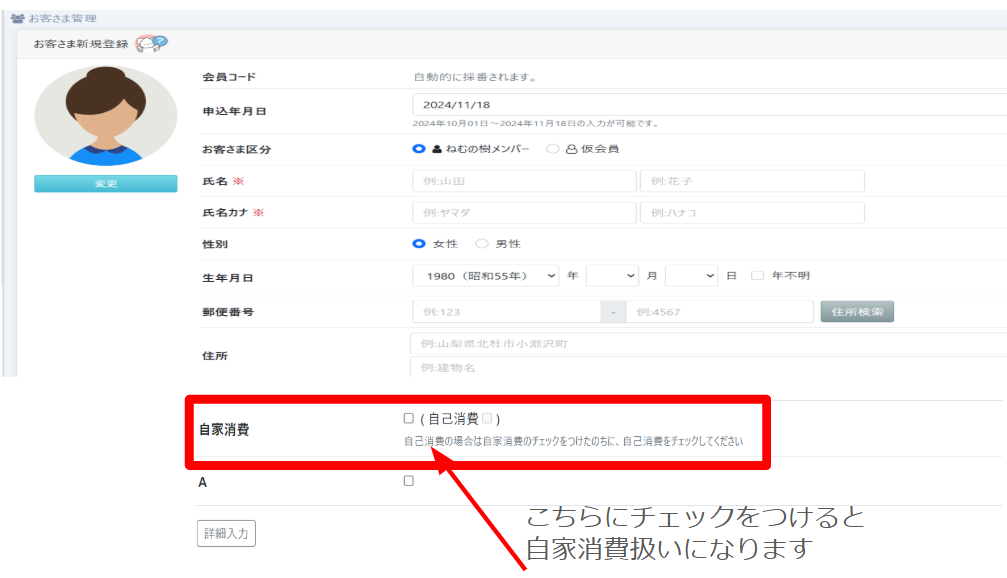Choose 女性 for gender
The height and width of the screenshot is (578, 1007).
coord(419,243)
